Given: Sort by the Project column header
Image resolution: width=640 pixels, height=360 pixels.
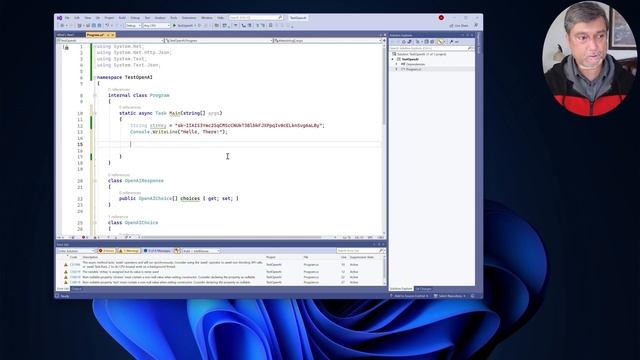Looking at the screenshot, I should tap(271, 258).
